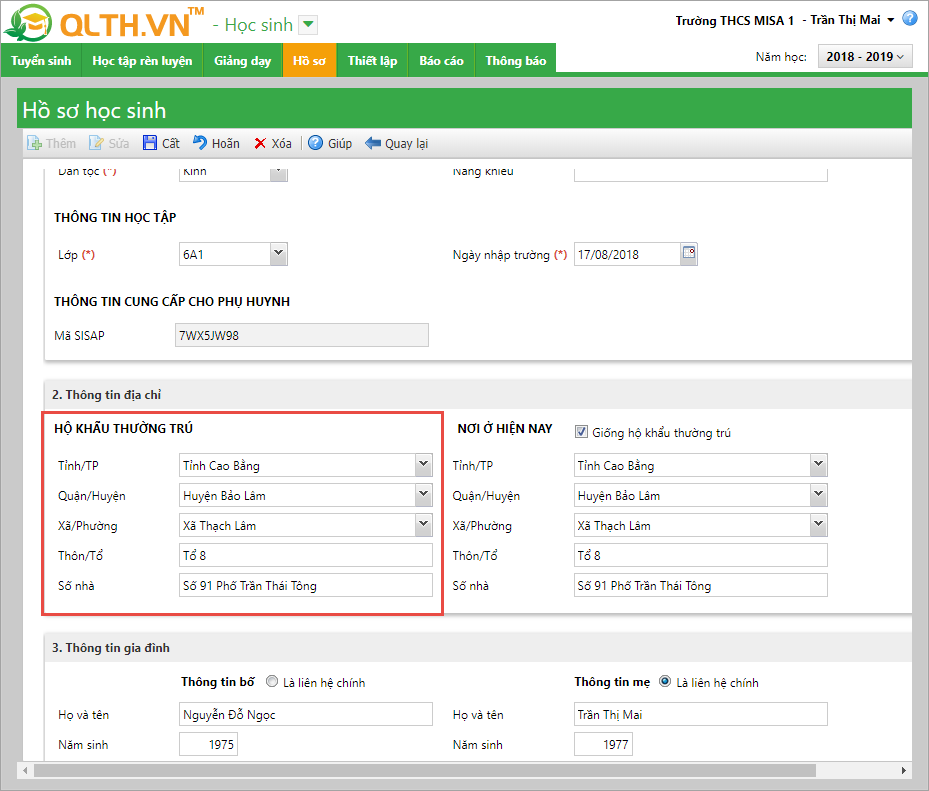Uncheck Giống hộ khẩu thường trú checkbox
929x791 pixels.
(x=581, y=433)
